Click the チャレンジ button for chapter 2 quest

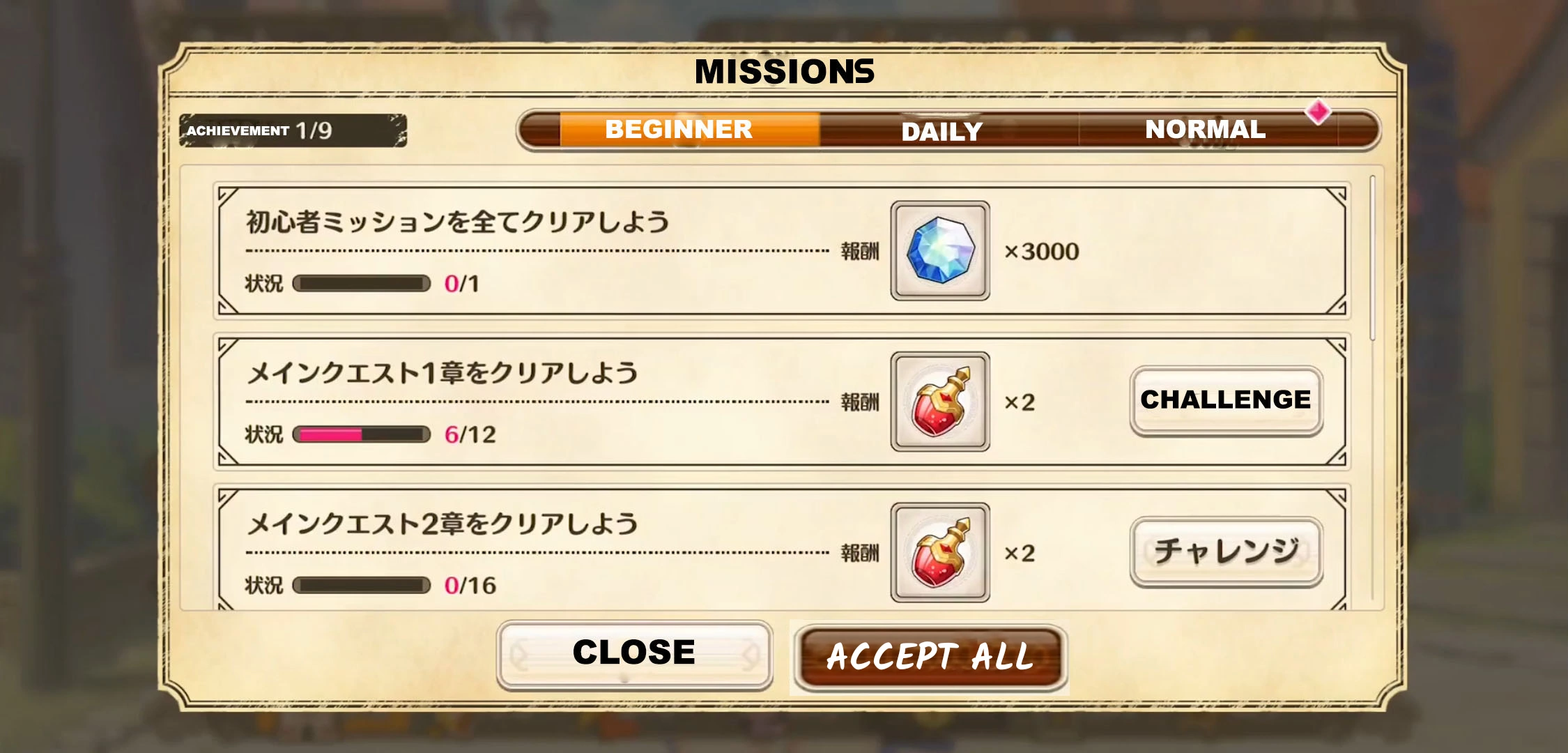[x=1226, y=552]
